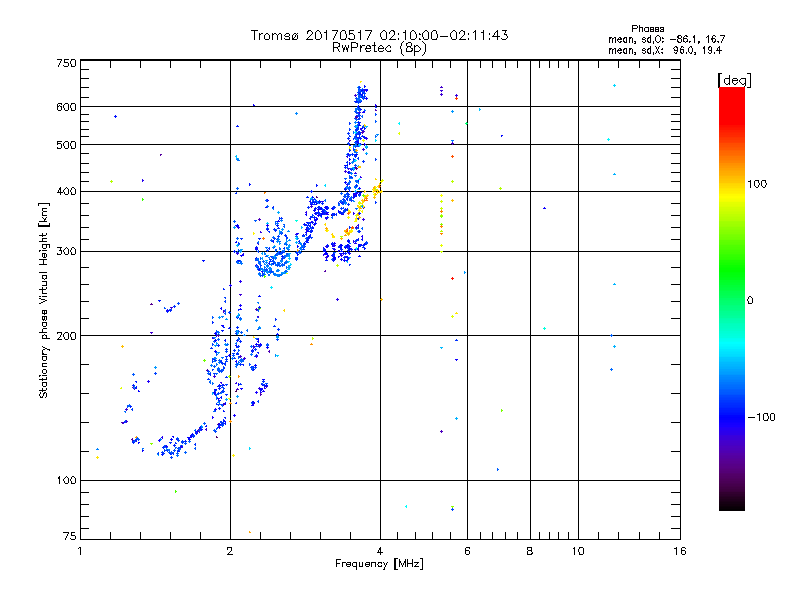
Task: Click the y-axis tick label '300'
Action: tap(66, 251)
